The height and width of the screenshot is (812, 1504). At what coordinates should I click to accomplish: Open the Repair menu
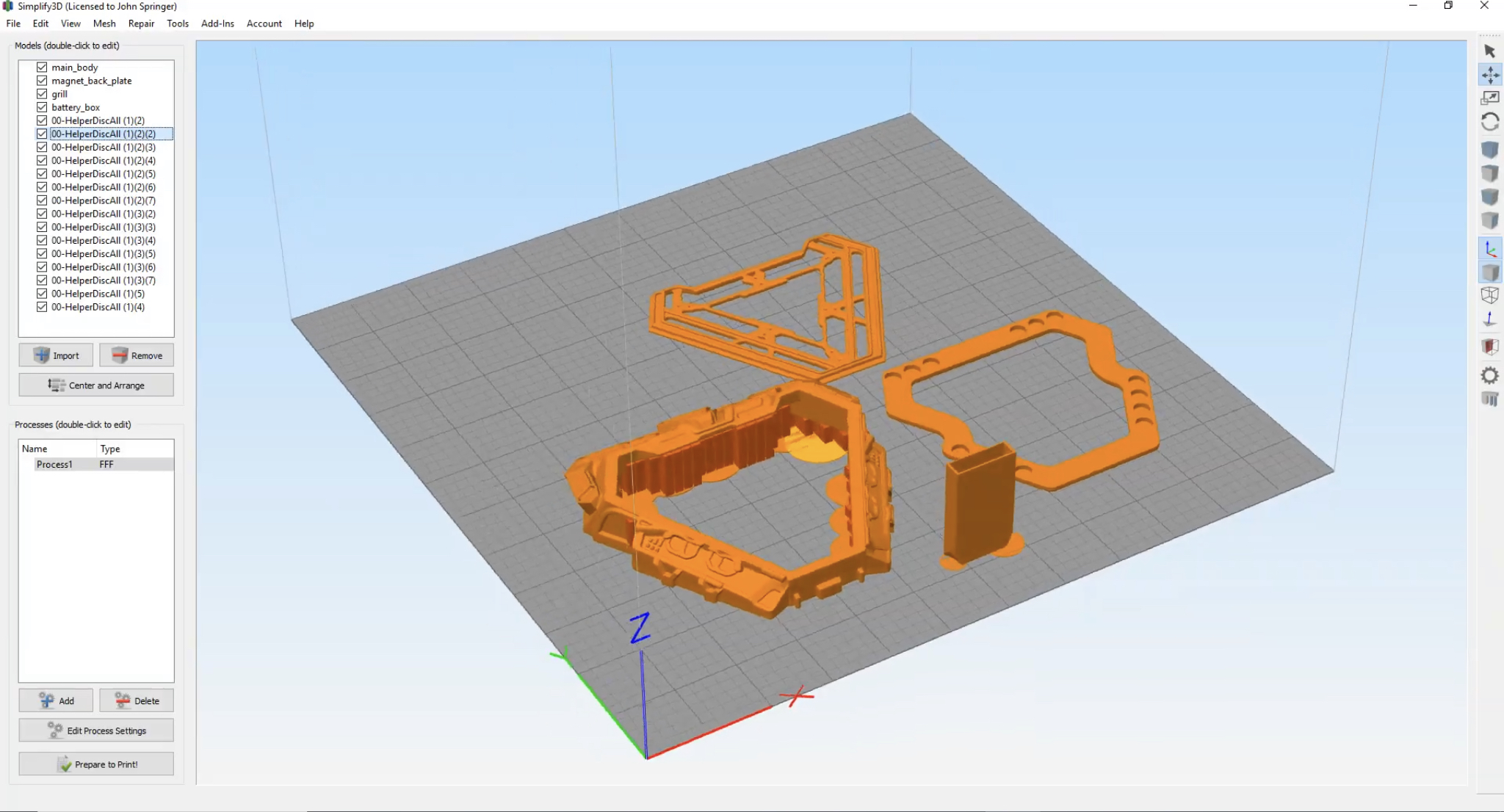(x=141, y=23)
